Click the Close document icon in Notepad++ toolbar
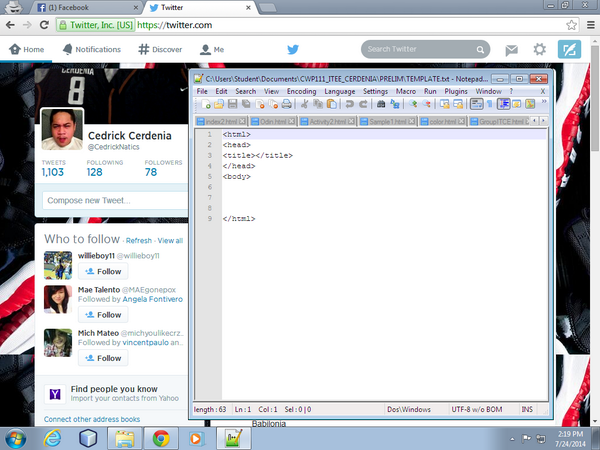 [260, 104]
